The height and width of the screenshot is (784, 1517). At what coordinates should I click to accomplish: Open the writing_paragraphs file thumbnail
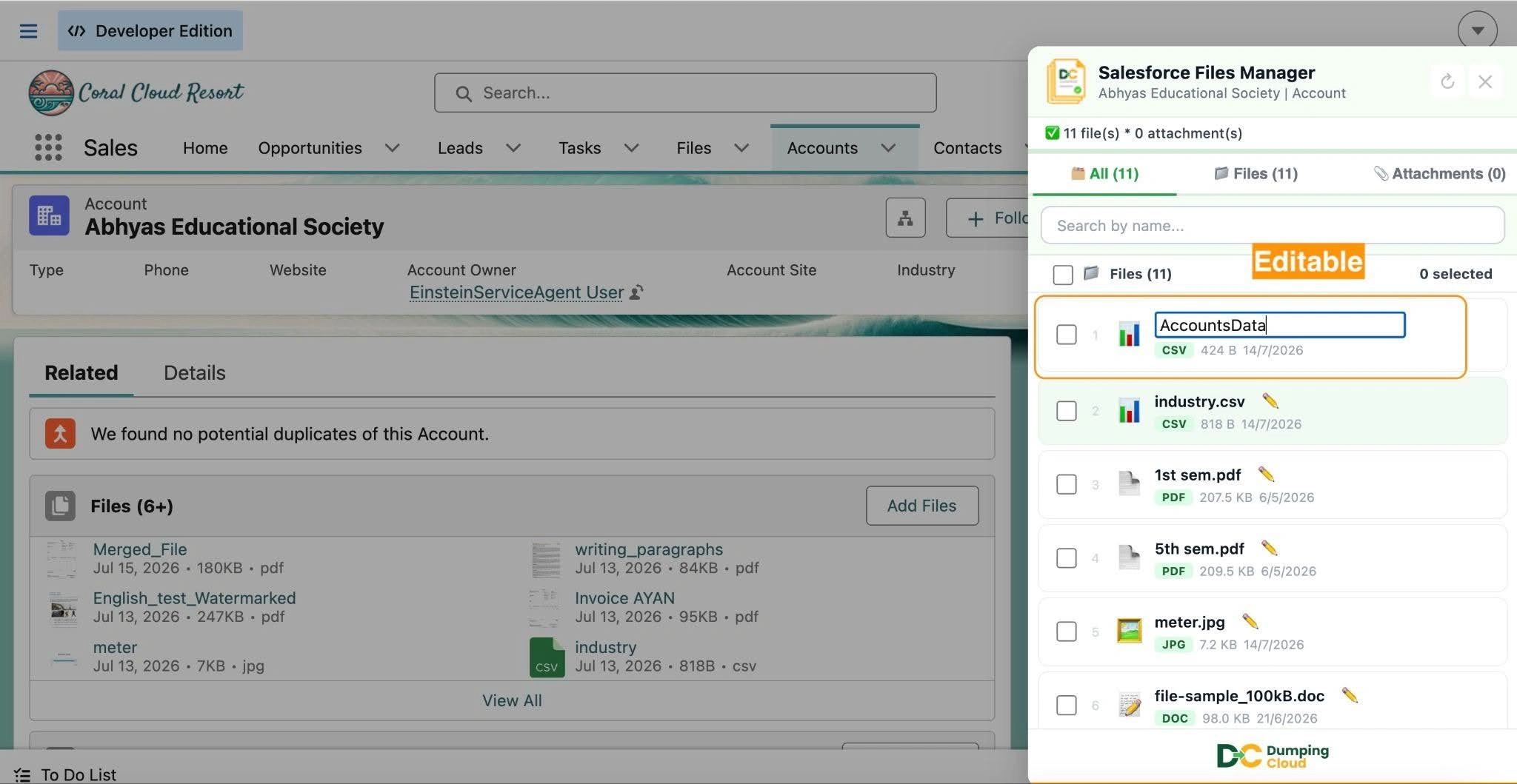click(x=546, y=559)
